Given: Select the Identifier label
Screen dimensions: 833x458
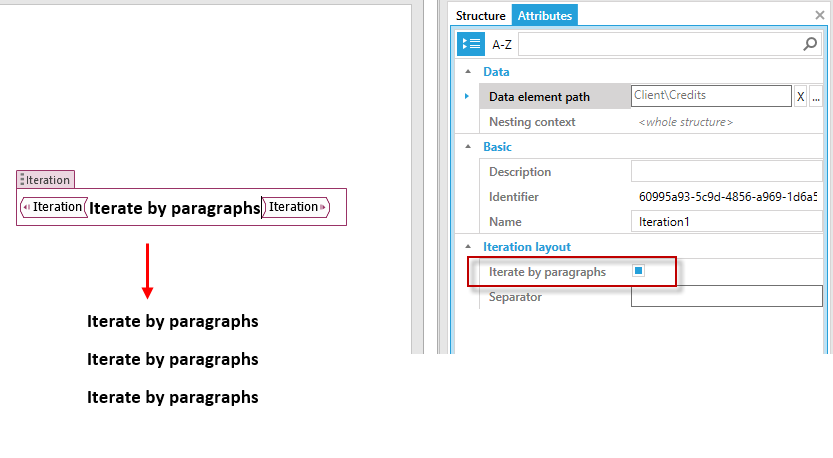Looking at the screenshot, I should point(514,197).
